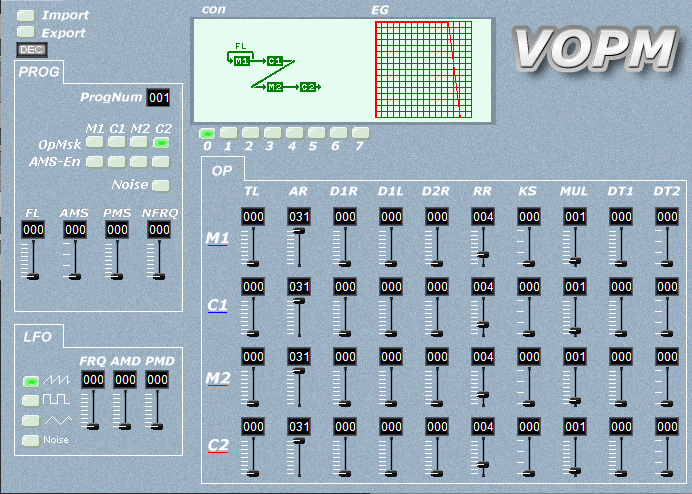
Task: Click the NFRQ slider handle
Action: coord(159,277)
